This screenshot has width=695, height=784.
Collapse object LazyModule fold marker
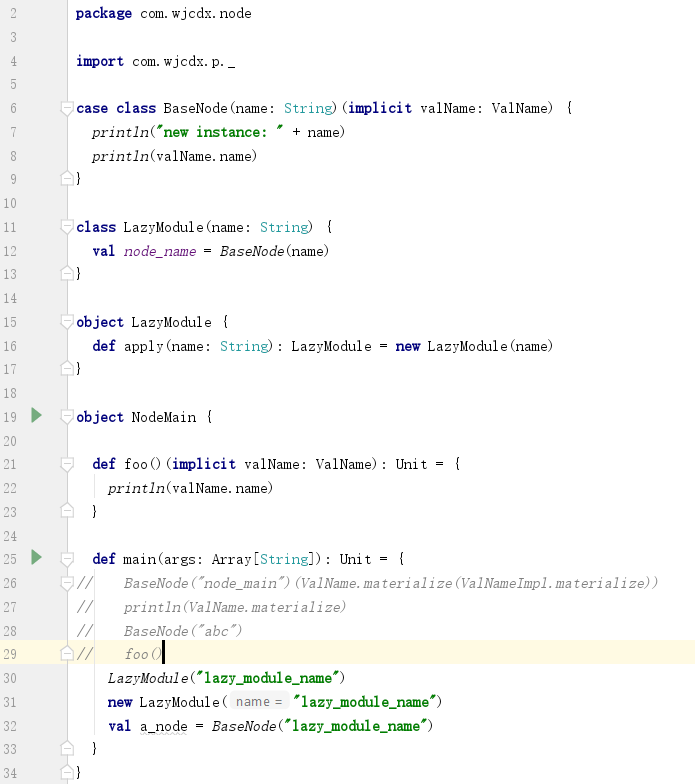pos(66,322)
